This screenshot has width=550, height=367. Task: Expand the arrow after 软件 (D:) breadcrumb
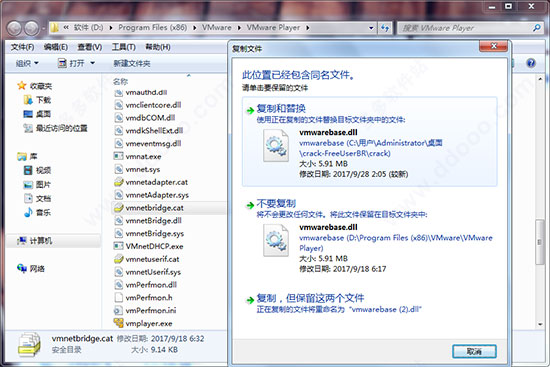111,28
